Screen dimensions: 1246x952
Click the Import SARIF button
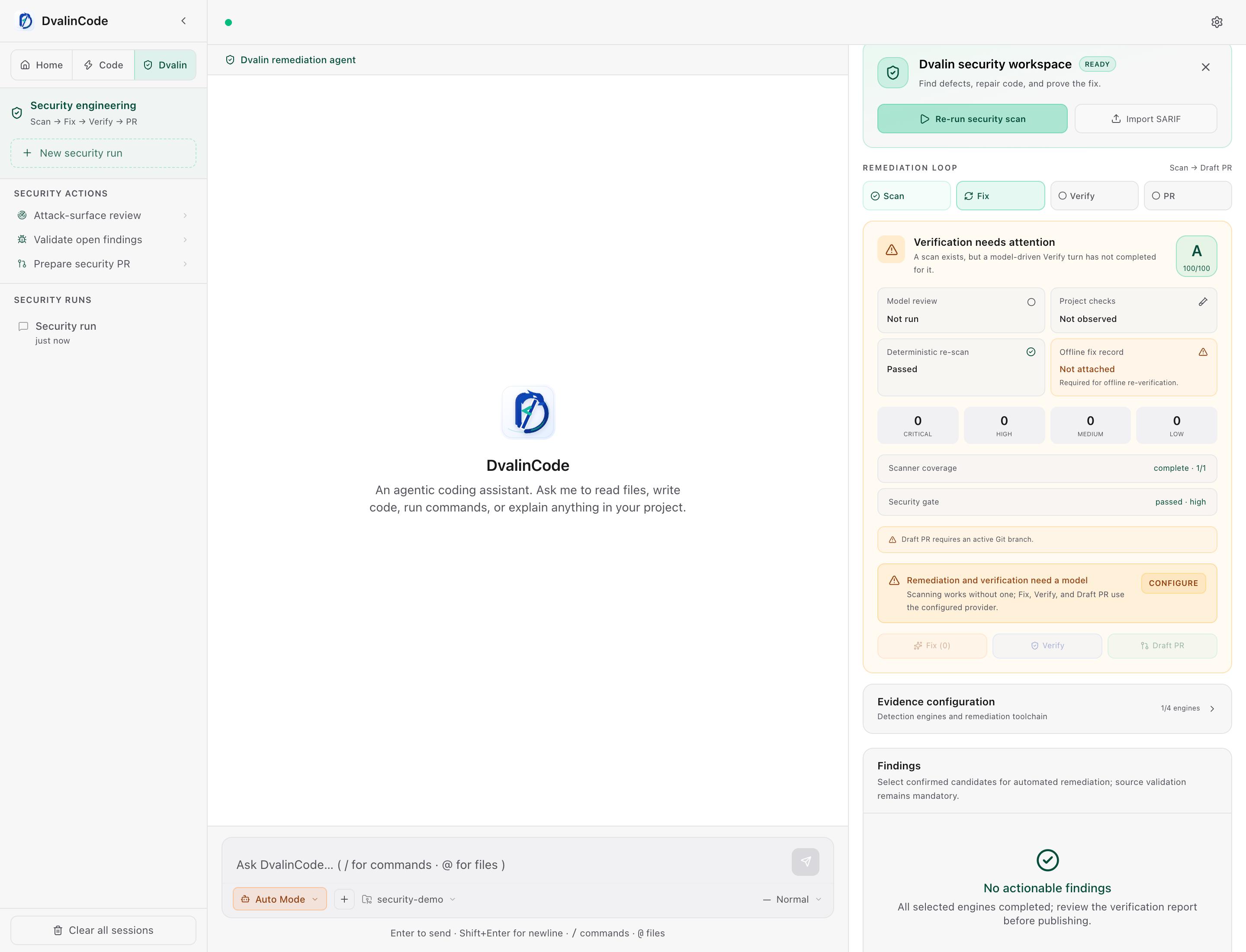click(x=1145, y=119)
